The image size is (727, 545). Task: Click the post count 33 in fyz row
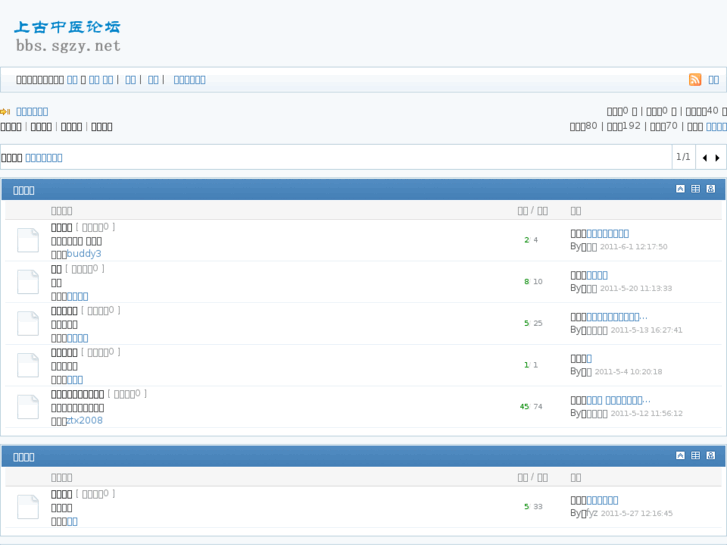click(x=538, y=507)
